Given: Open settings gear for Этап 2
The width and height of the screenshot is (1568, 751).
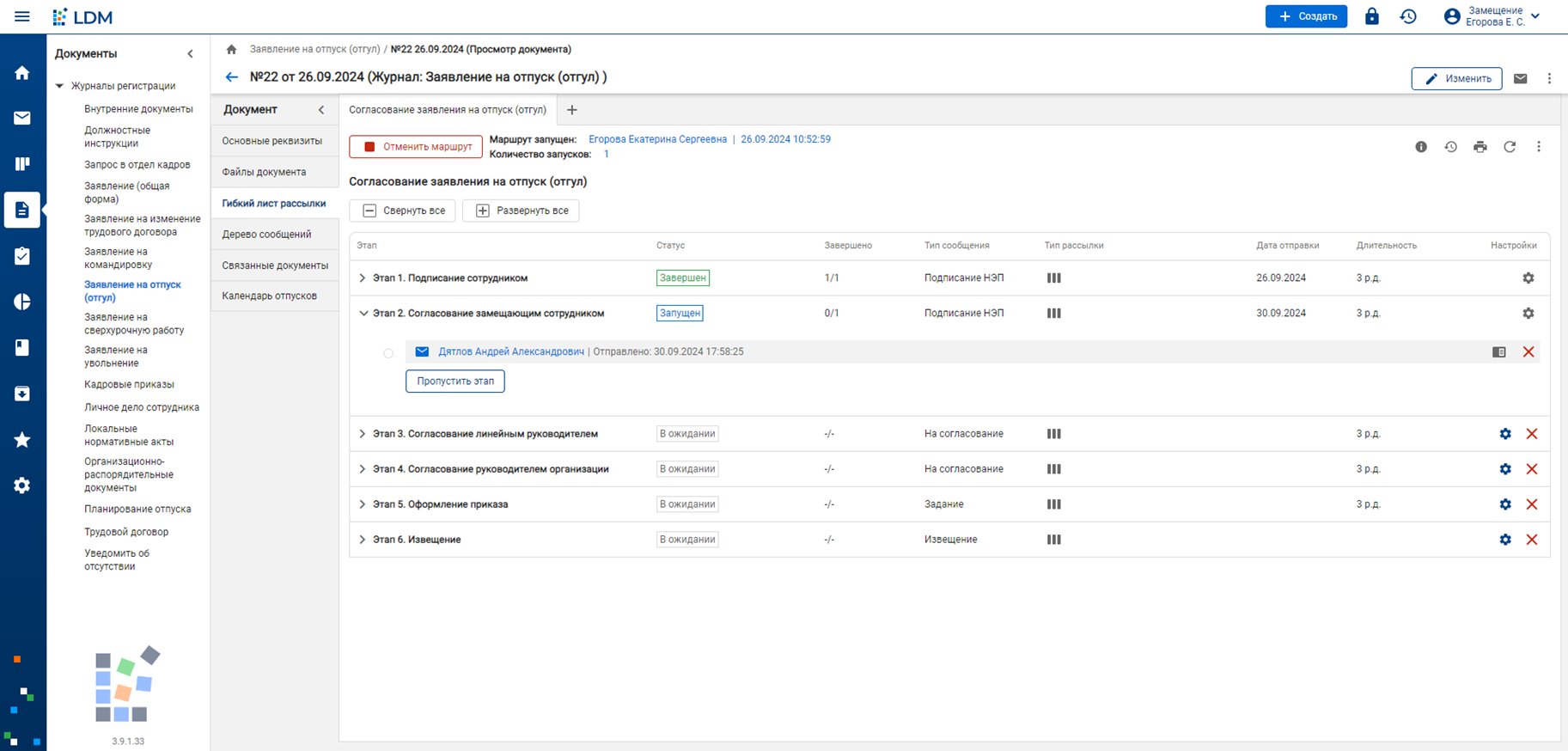Looking at the screenshot, I should coord(1528,314).
